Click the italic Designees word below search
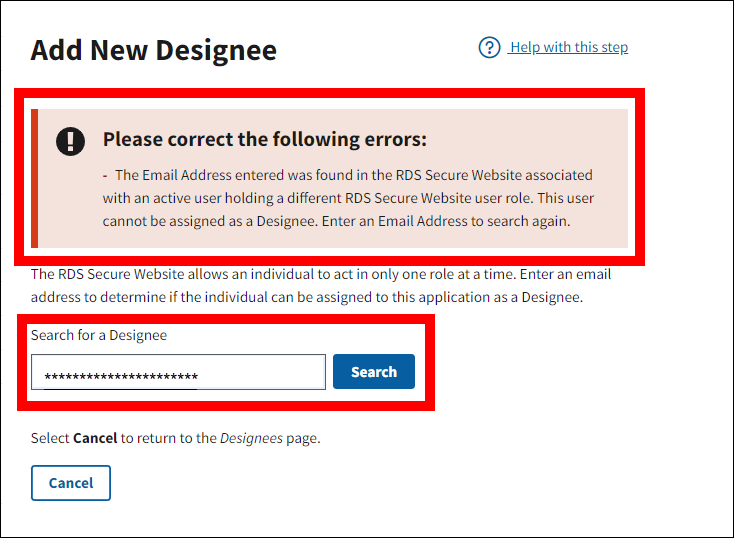This screenshot has height=538, width=734. point(250,438)
